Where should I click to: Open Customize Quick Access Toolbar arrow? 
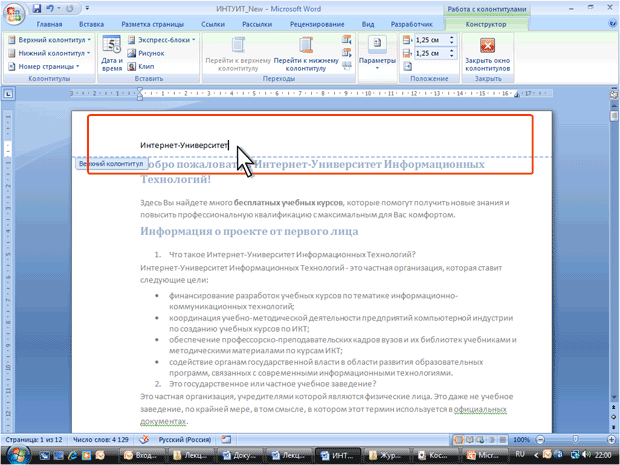[x=87, y=8]
